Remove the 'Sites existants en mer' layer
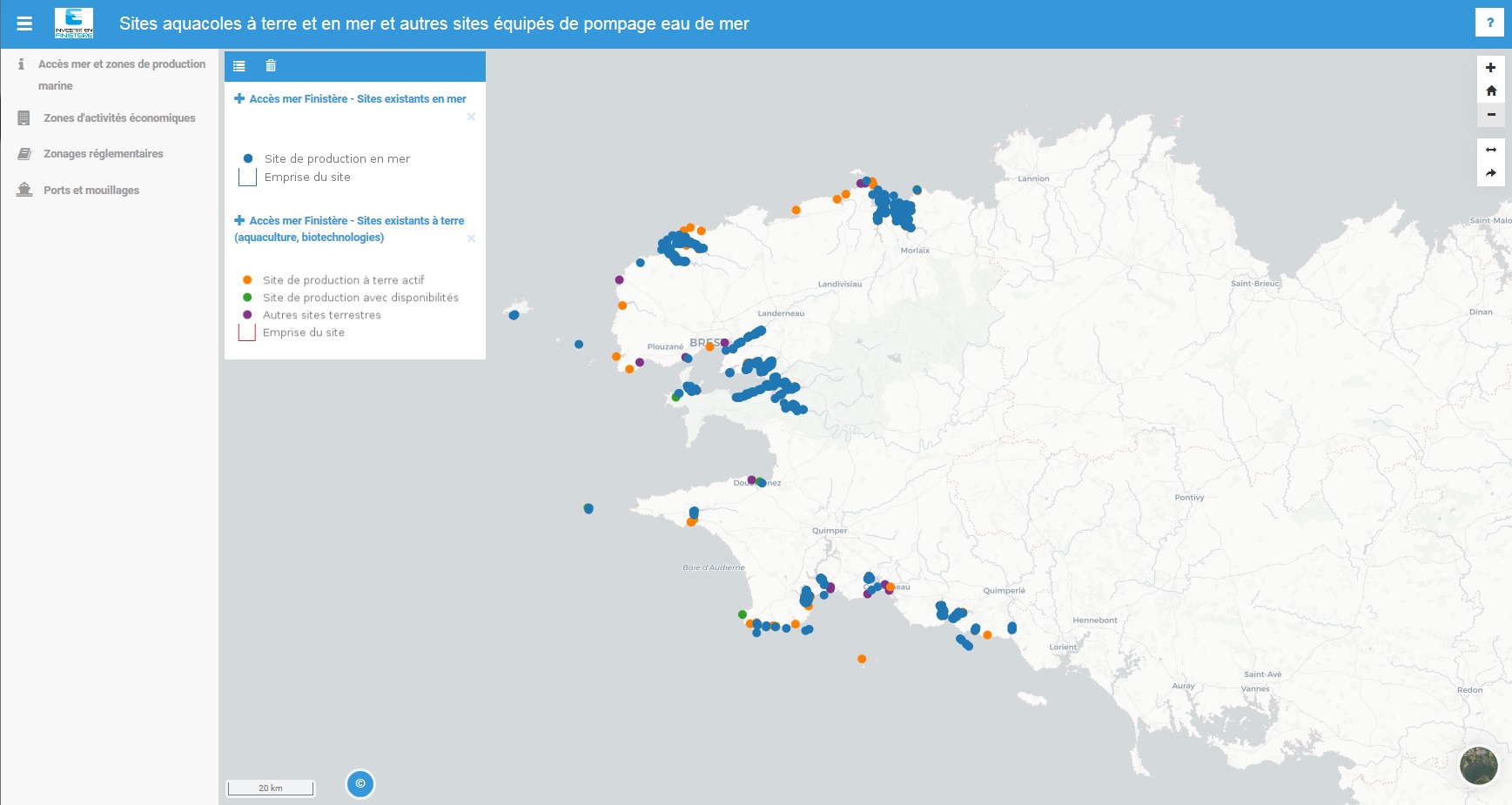 471,117
